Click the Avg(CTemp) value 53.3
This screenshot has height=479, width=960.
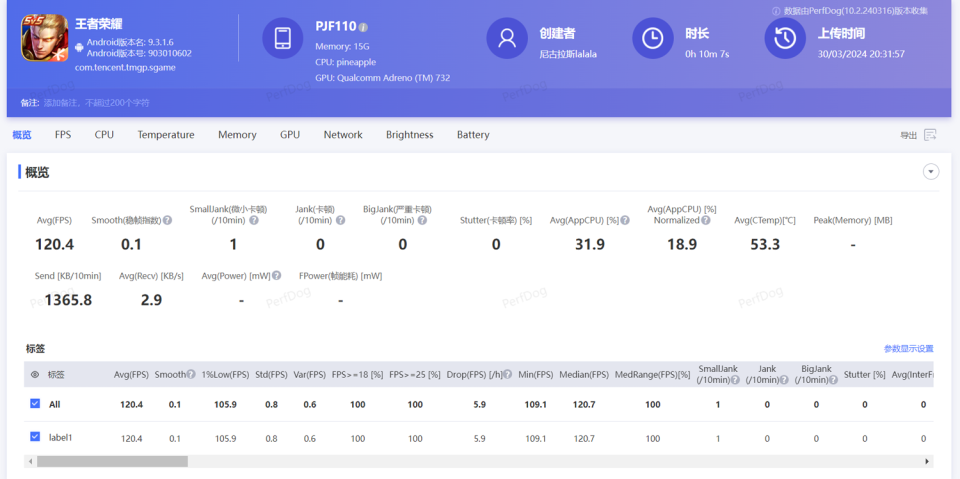[765, 244]
